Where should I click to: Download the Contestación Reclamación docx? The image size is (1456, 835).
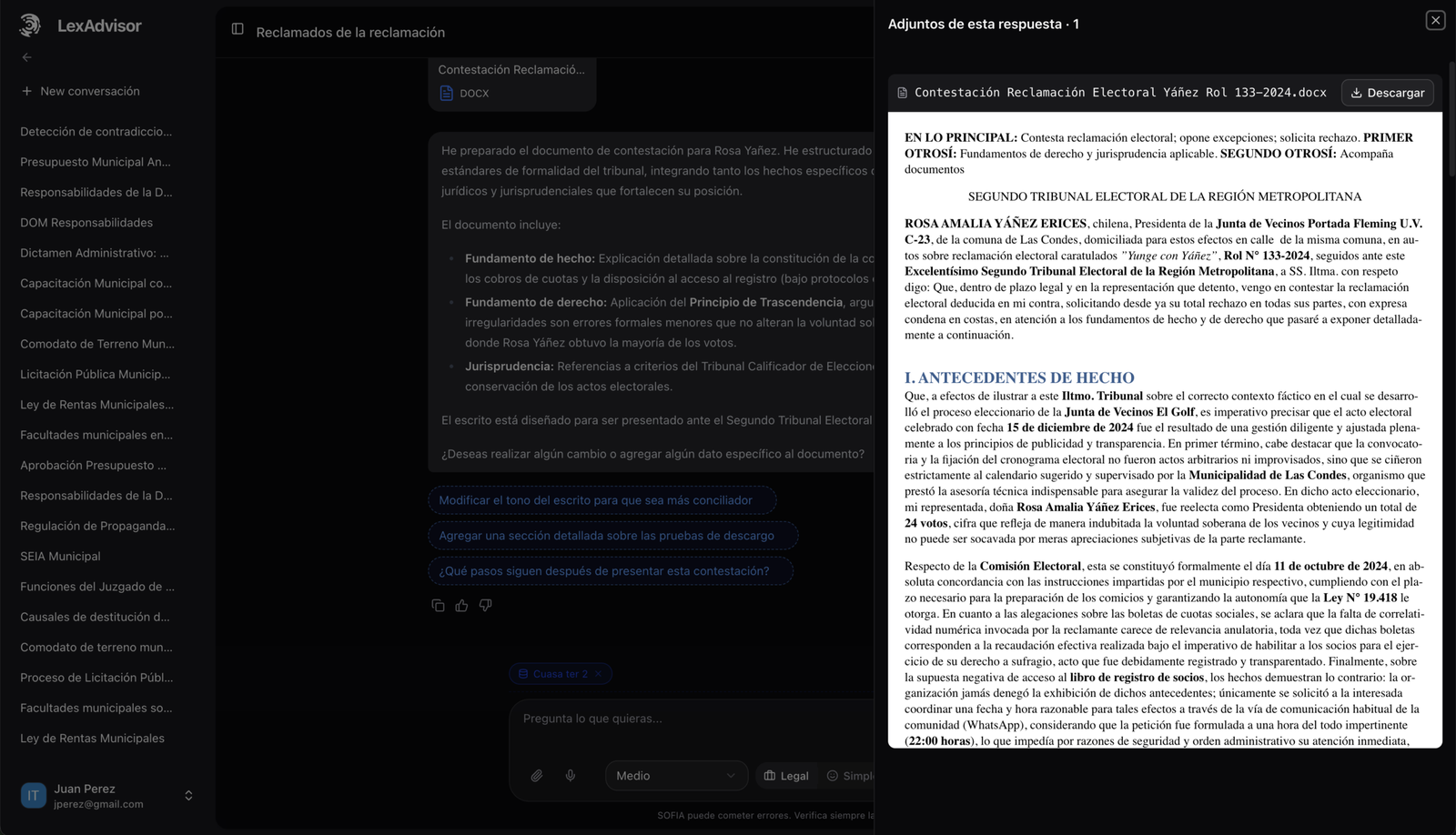tap(1387, 93)
